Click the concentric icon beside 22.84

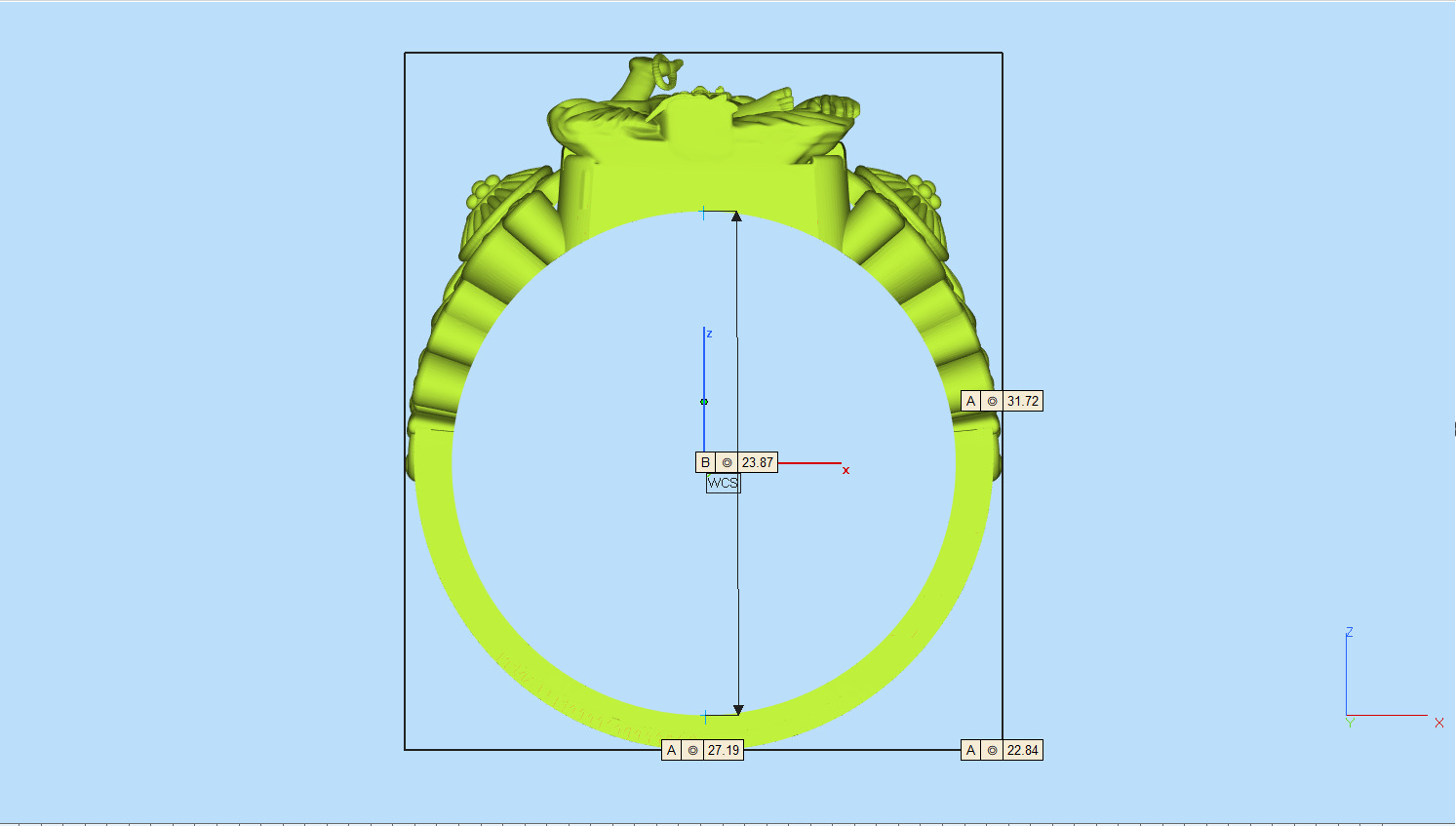[x=993, y=750]
